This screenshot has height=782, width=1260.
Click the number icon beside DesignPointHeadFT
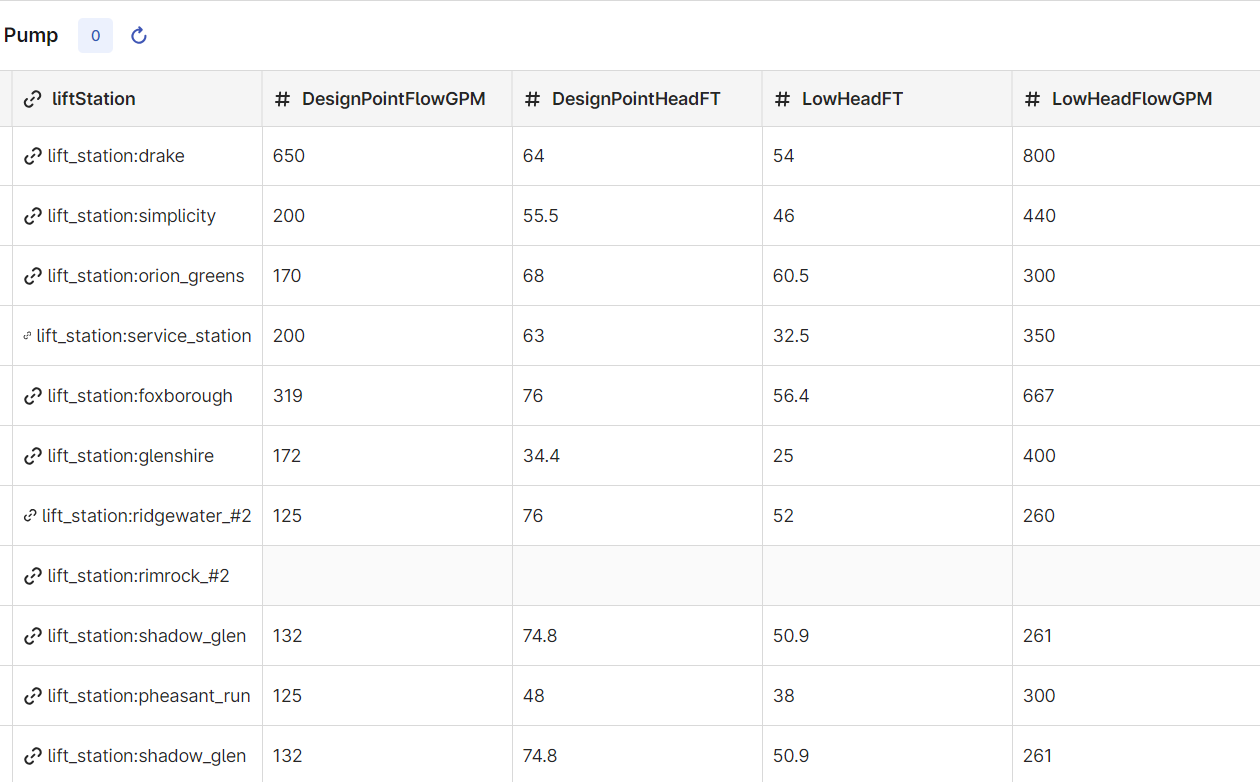click(533, 99)
